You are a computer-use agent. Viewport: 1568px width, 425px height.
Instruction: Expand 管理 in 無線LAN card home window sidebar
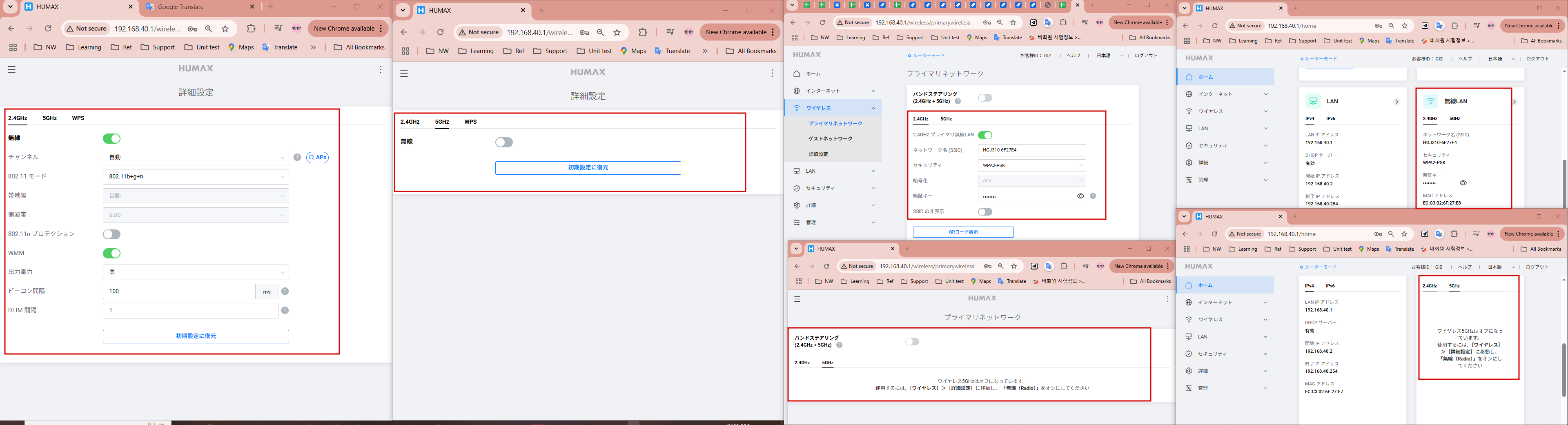[x=1265, y=180]
